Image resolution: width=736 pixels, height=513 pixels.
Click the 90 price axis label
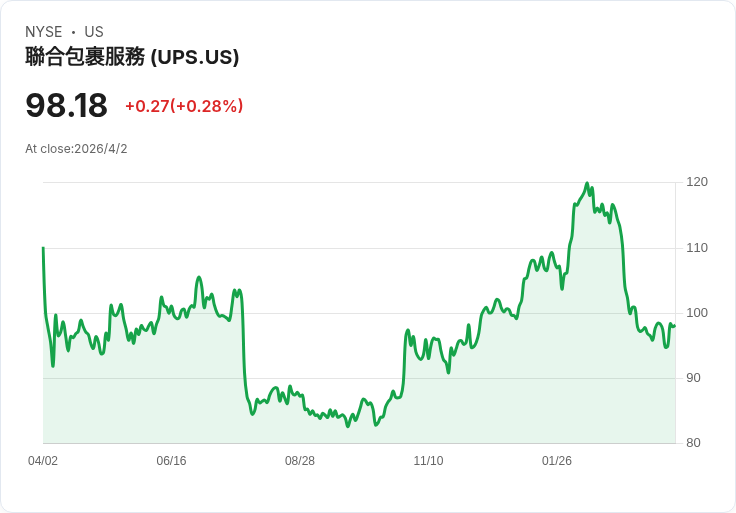(x=693, y=378)
